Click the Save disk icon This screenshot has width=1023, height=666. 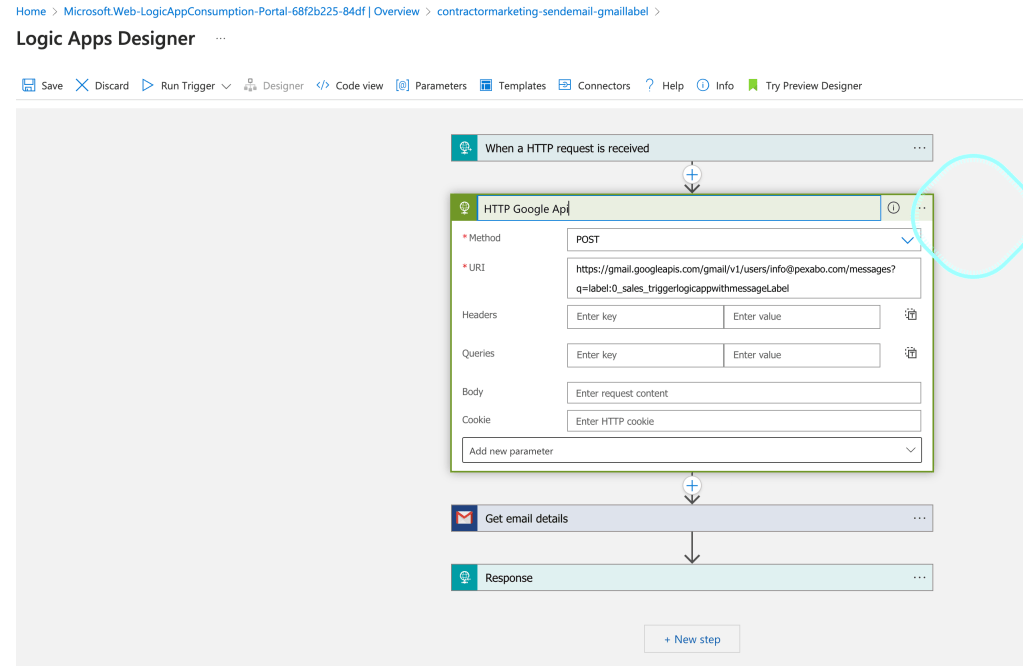tap(29, 85)
